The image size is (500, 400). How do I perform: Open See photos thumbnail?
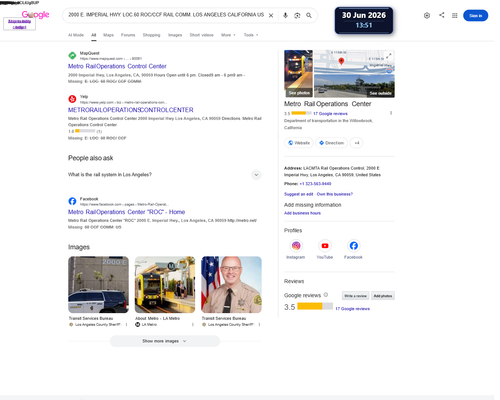click(x=298, y=73)
